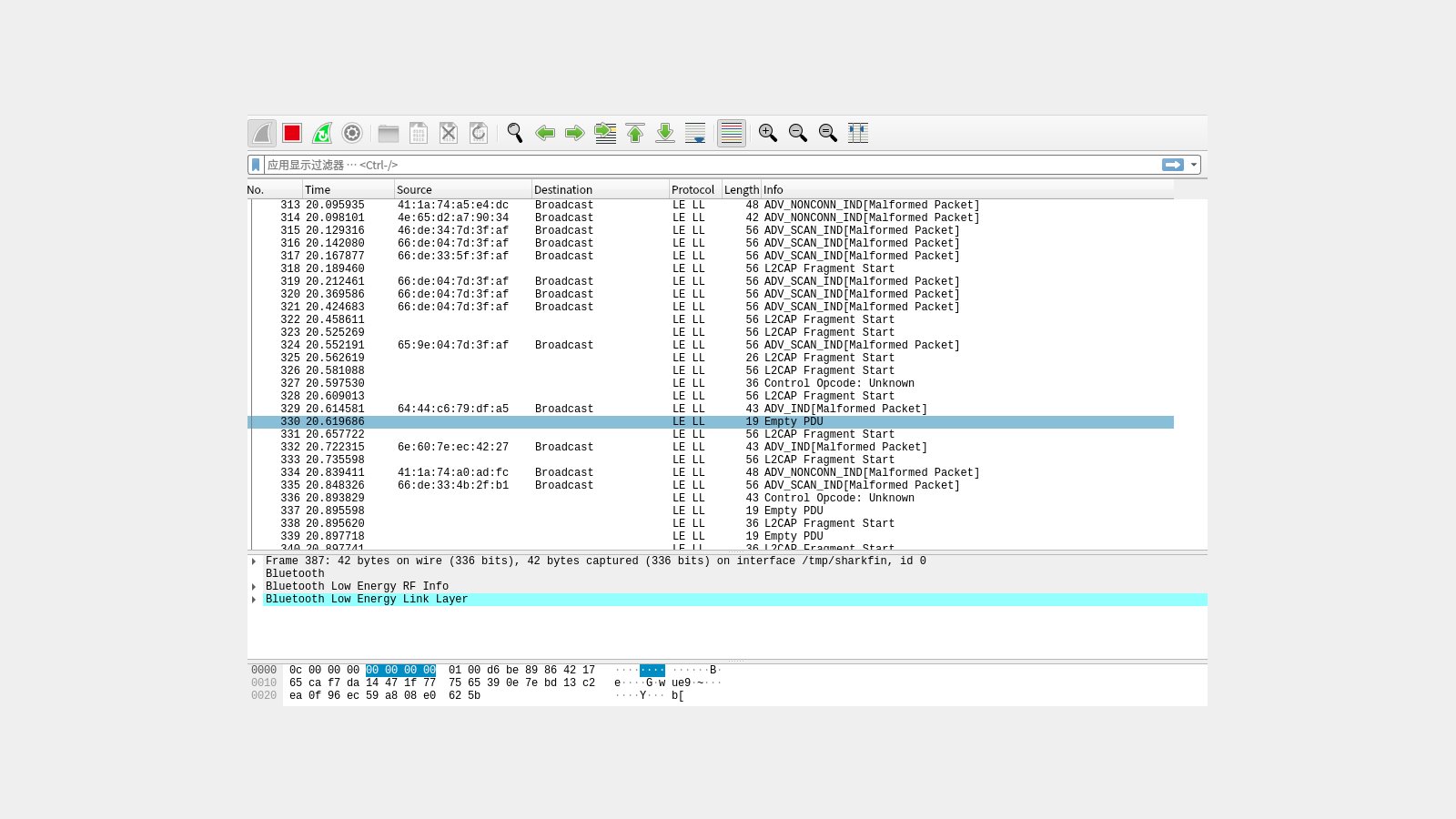This screenshot has width=1456, height=819.
Task: Zoom out on packet text
Action: click(798, 133)
